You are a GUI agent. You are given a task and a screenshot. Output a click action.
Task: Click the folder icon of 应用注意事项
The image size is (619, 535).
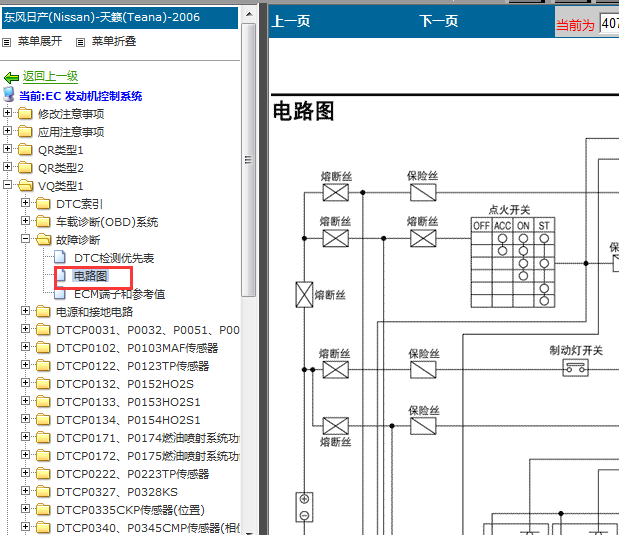click(x=25, y=131)
